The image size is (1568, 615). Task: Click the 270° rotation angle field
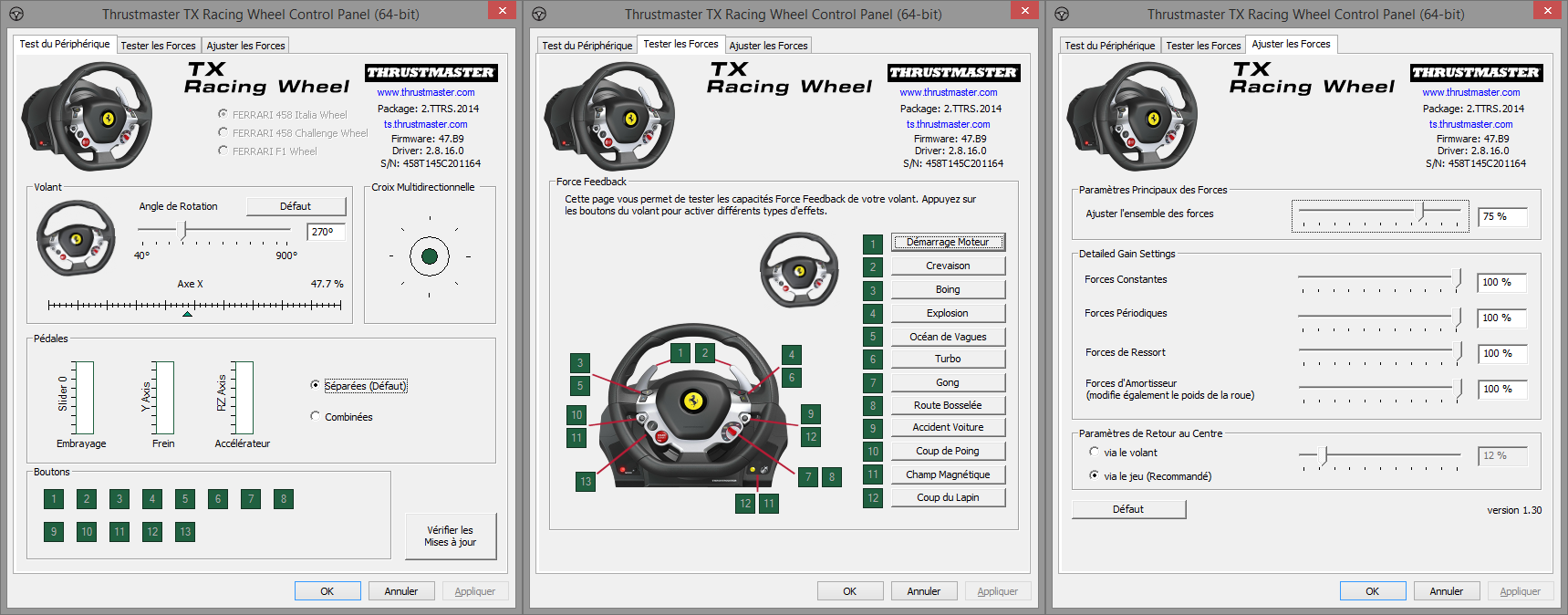[327, 232]
